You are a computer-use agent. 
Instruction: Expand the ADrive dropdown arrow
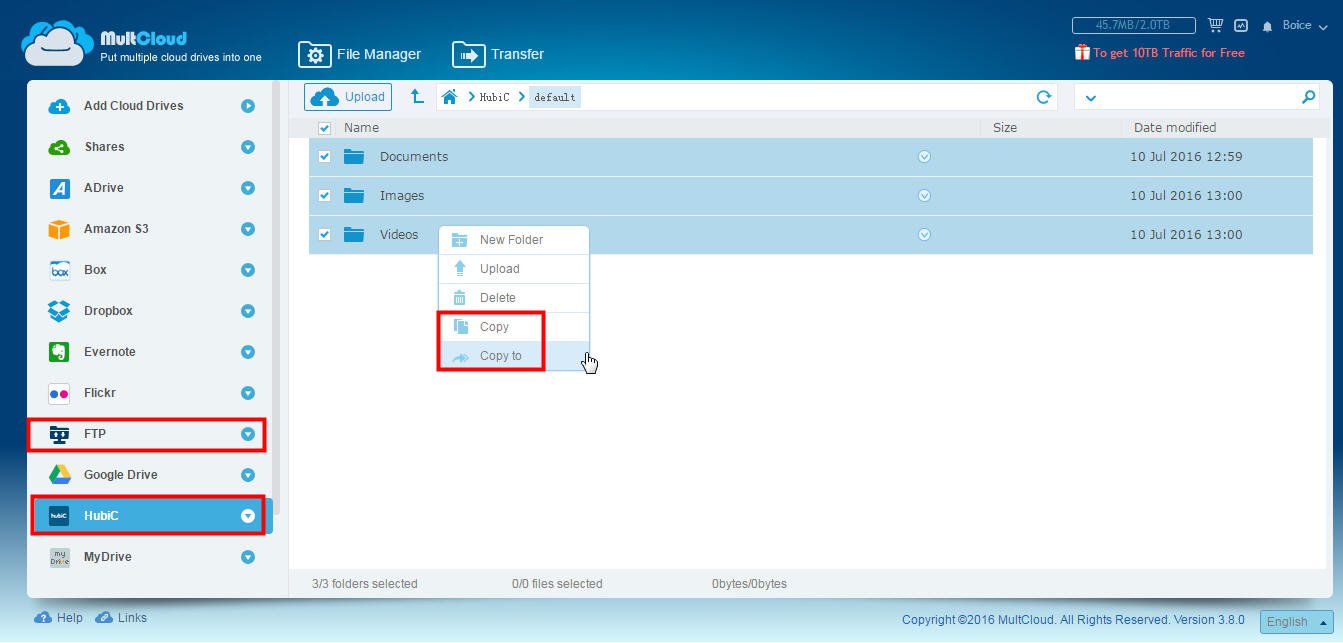pyautogui.click(x=247, y=188)
